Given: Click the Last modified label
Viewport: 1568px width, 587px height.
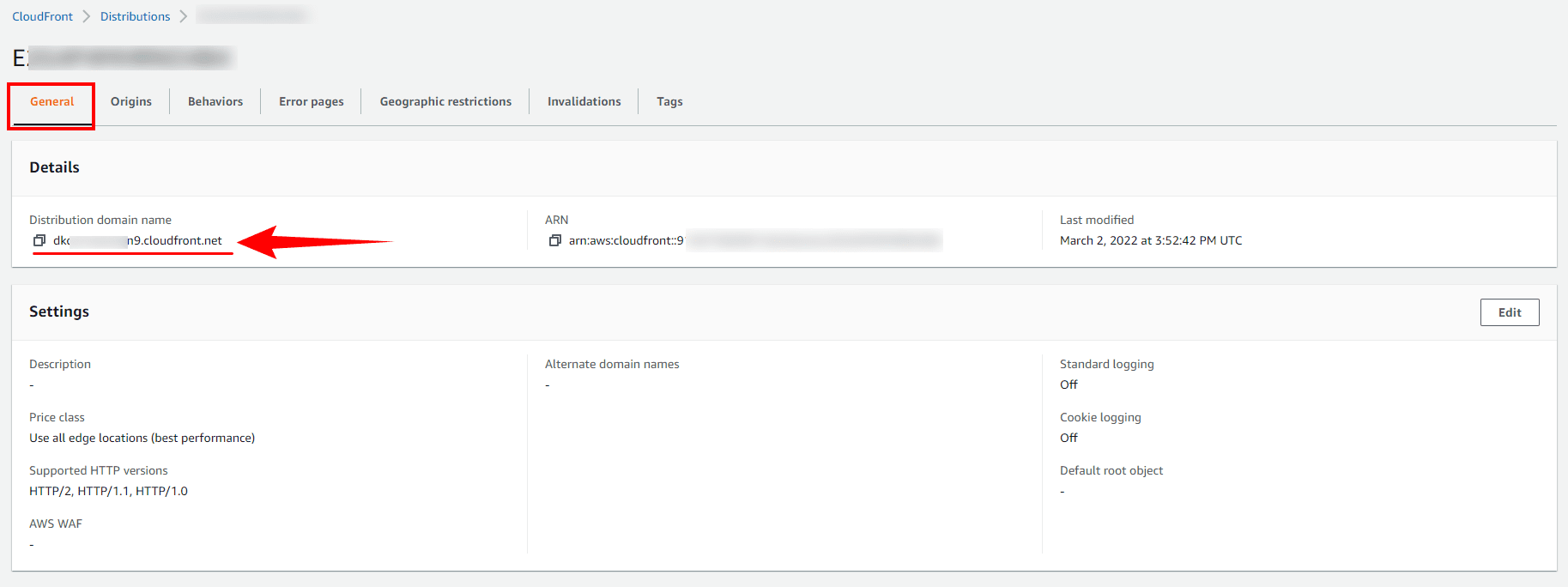Looking at the screenshot, I should pyautogui.click(x=1097, y=220).
